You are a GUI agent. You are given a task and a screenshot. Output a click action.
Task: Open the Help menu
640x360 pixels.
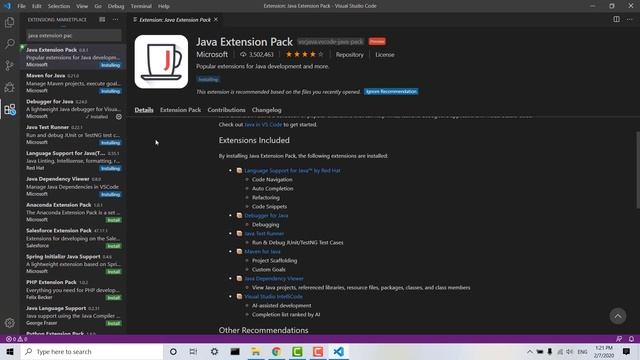click(164, 6)
